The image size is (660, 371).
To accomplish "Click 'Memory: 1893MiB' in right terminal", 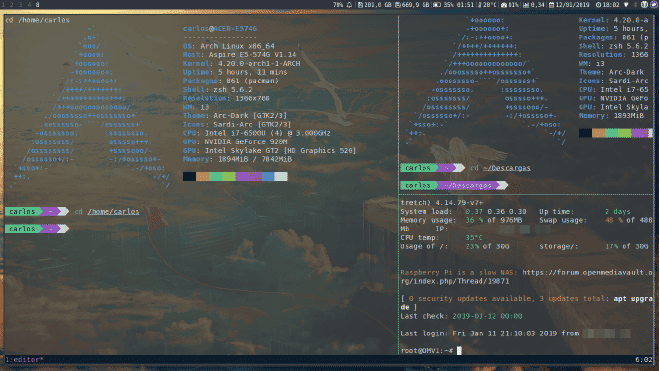I will pos(611,116).
